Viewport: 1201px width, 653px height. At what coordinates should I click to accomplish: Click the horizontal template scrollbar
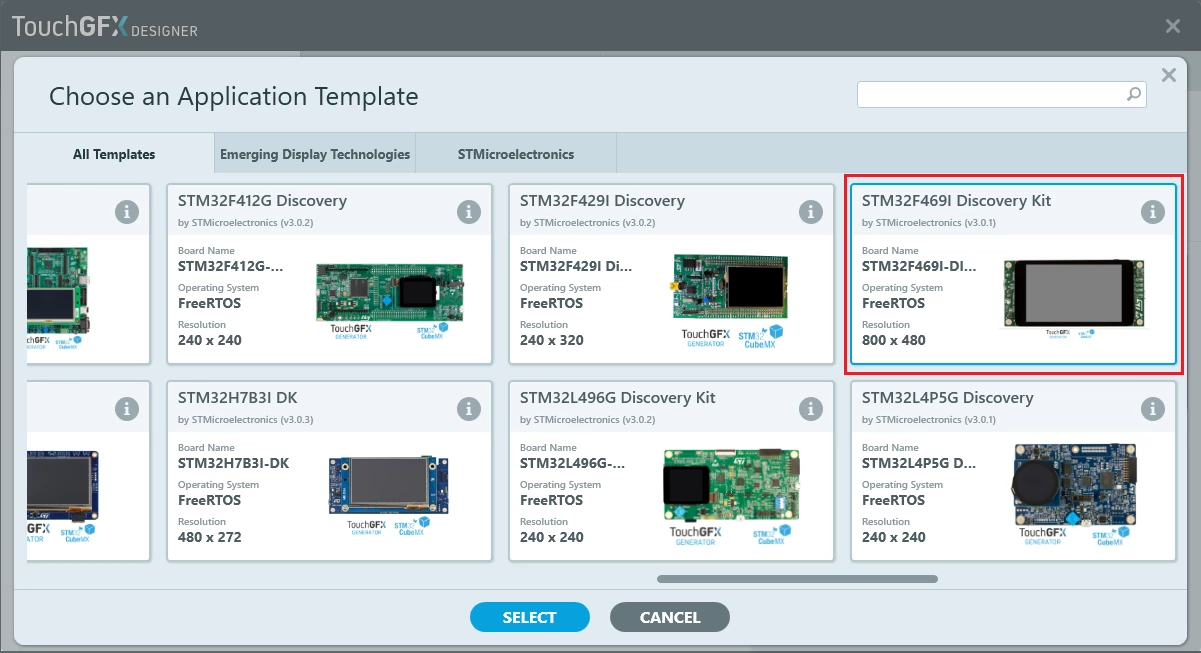point(798,579)
